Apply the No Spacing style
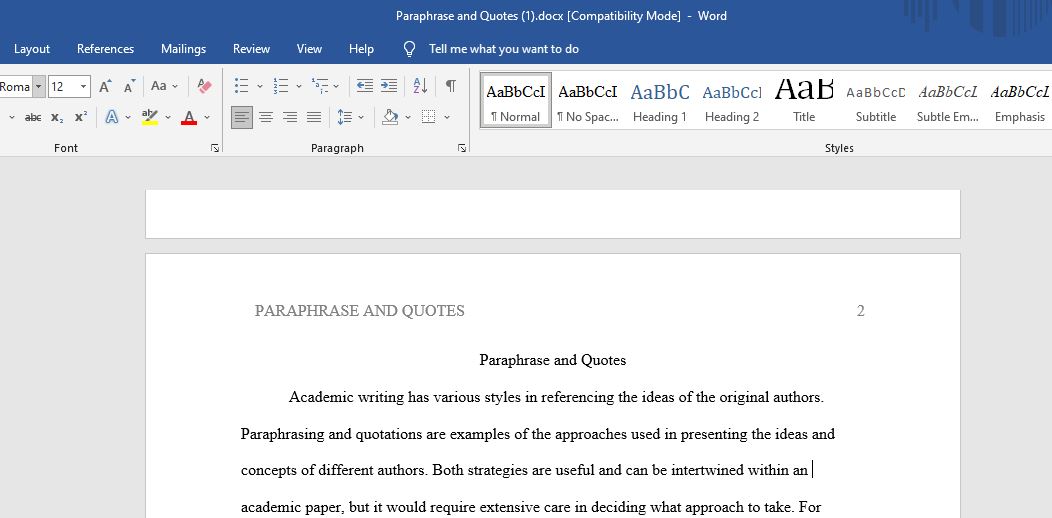 click(588, 100)
